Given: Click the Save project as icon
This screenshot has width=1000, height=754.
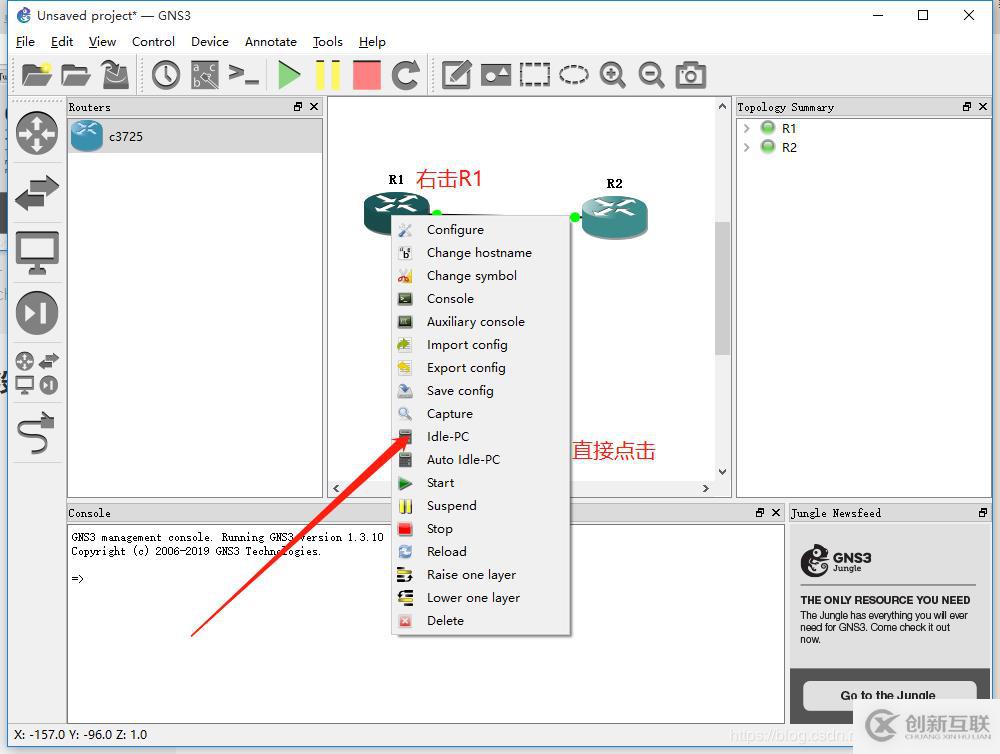Looking at the screenshot, I should click(x=115, y=75).
